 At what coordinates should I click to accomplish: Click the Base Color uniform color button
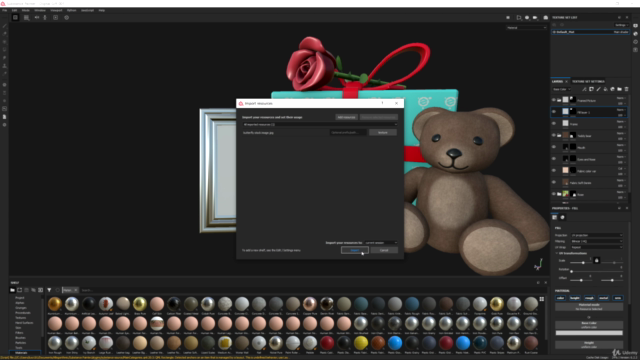pyautogui.click(x=589, y=325)
